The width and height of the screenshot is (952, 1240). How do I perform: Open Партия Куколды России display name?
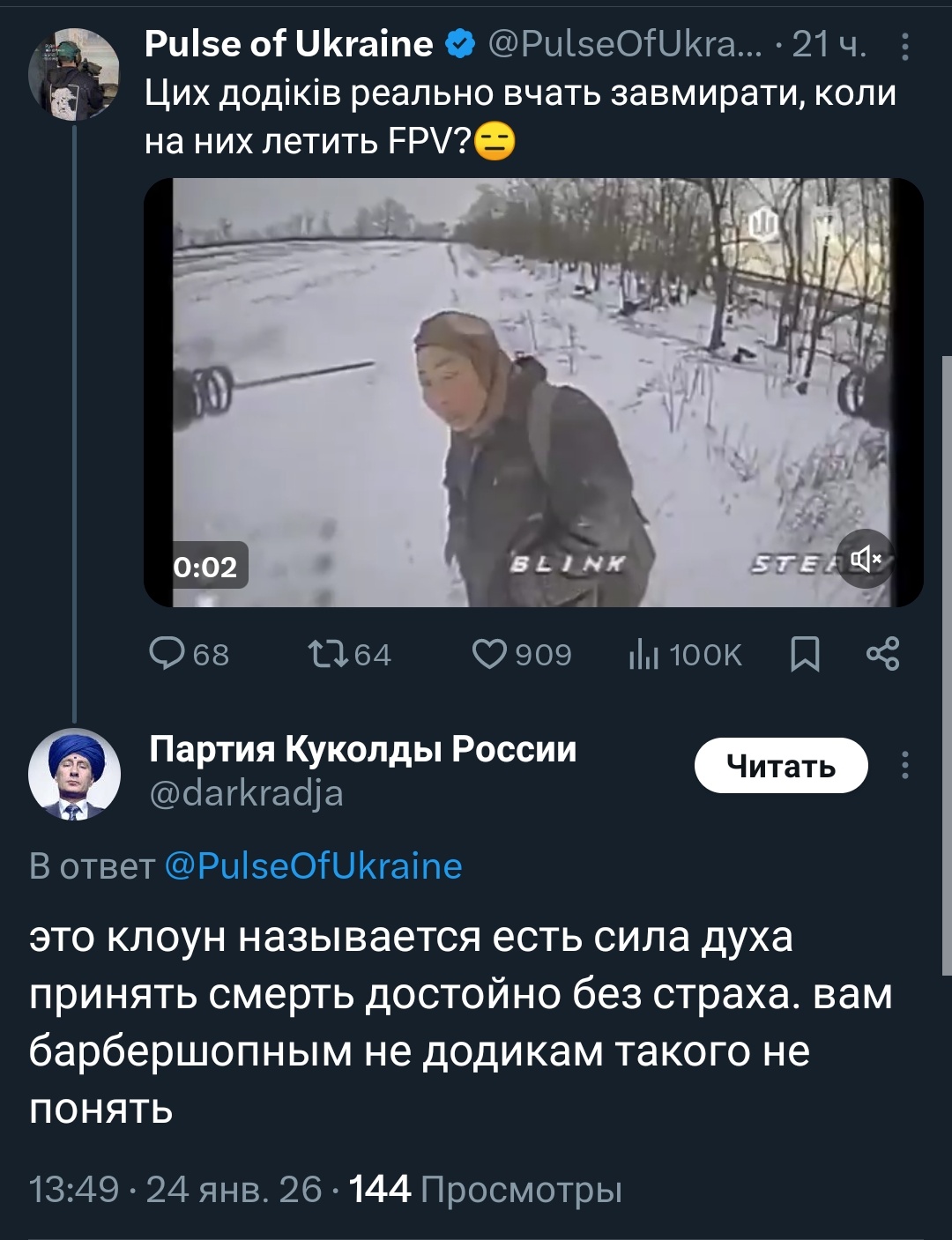click(362, 749)
